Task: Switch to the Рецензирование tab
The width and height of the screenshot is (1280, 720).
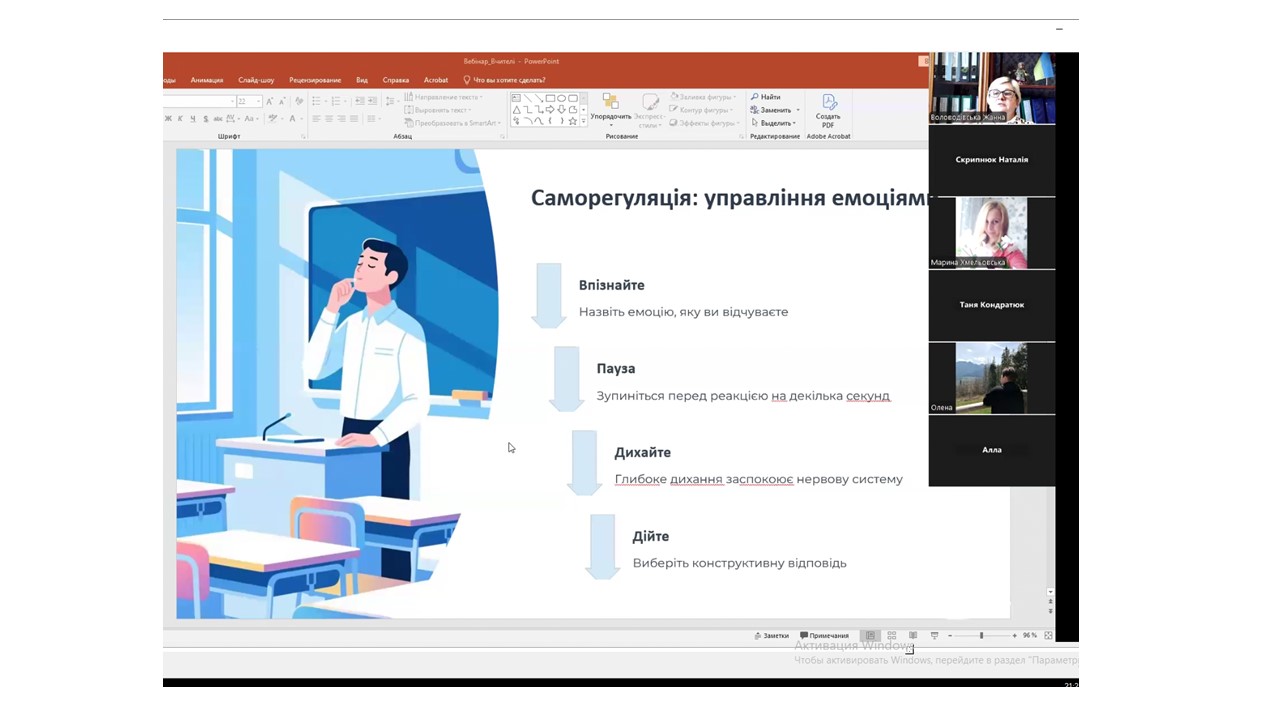Action: coord(315,80)
